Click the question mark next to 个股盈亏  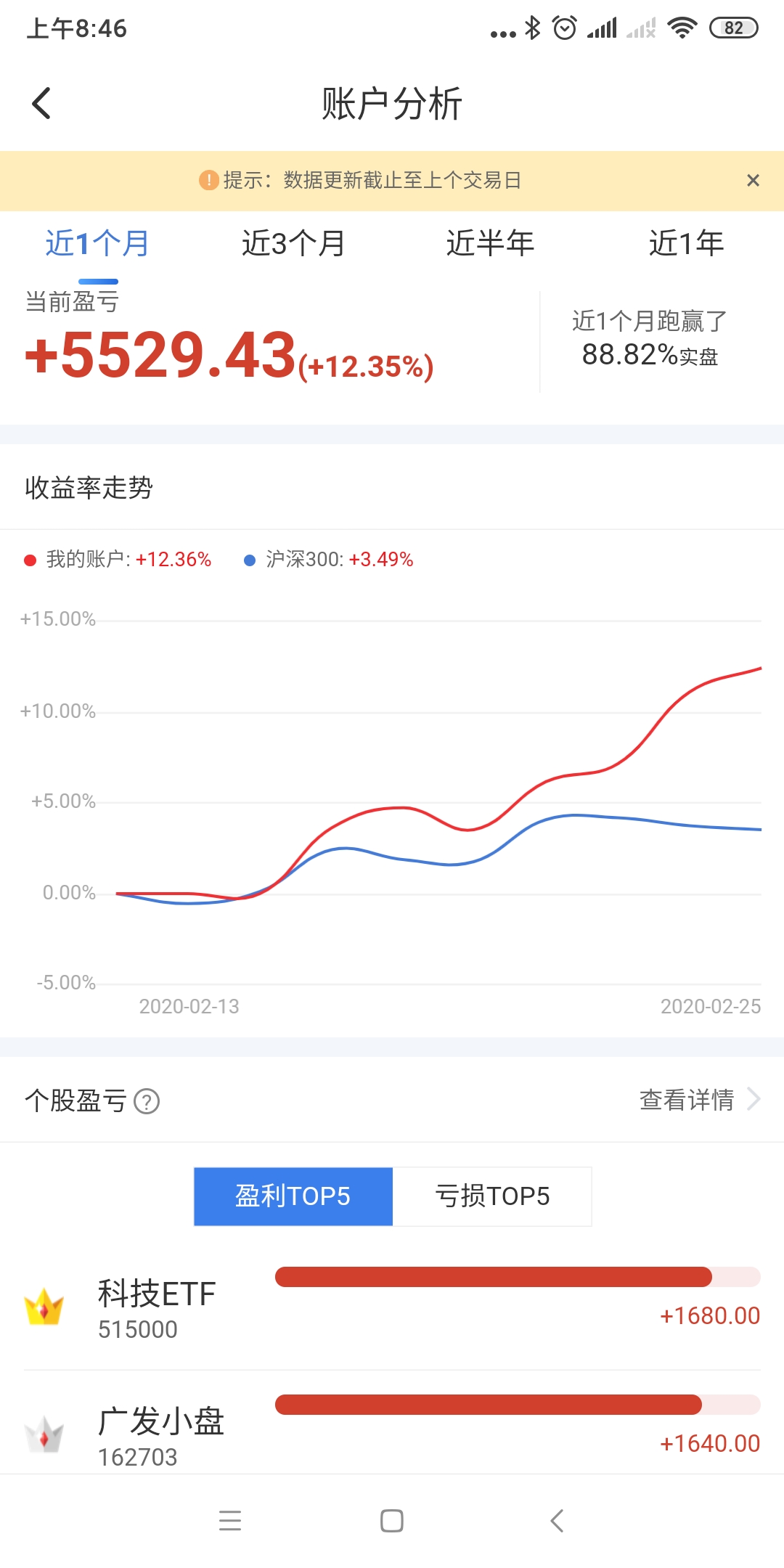point(147,1103)
